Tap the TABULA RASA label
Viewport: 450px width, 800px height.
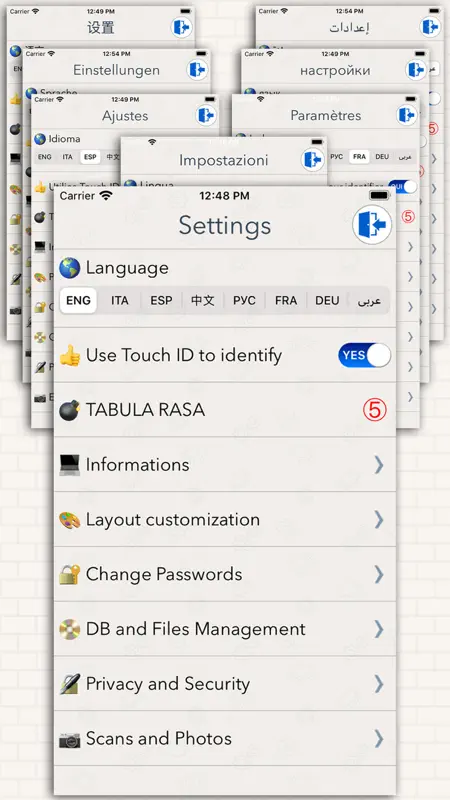pyautogui.click(x=145, y=410)
